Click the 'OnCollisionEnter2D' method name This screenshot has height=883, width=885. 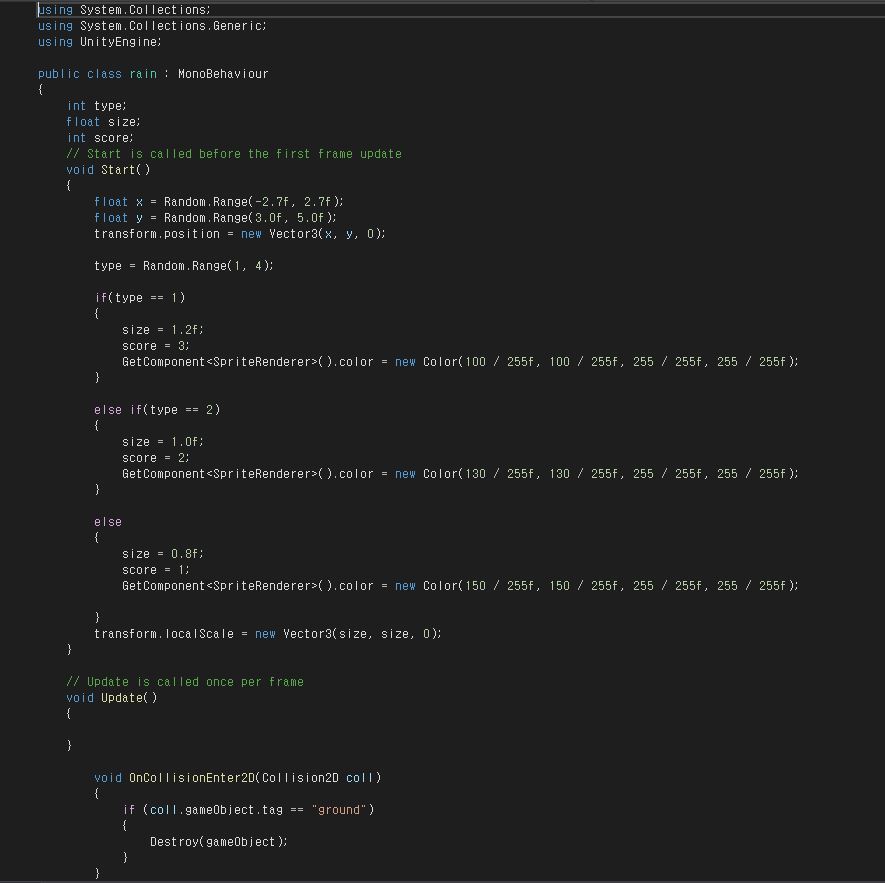click(192, 778)
